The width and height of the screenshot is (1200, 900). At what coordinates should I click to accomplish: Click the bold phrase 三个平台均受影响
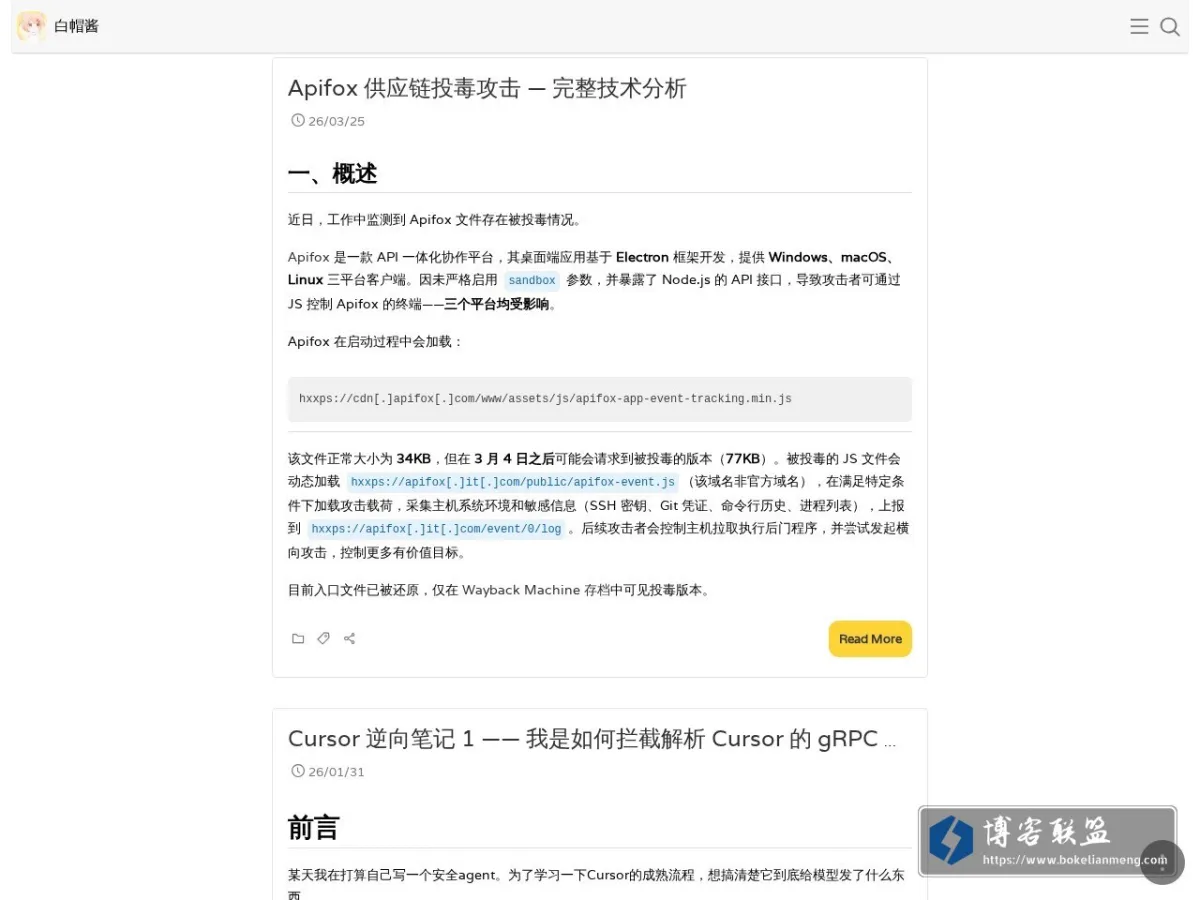[497, 305]
